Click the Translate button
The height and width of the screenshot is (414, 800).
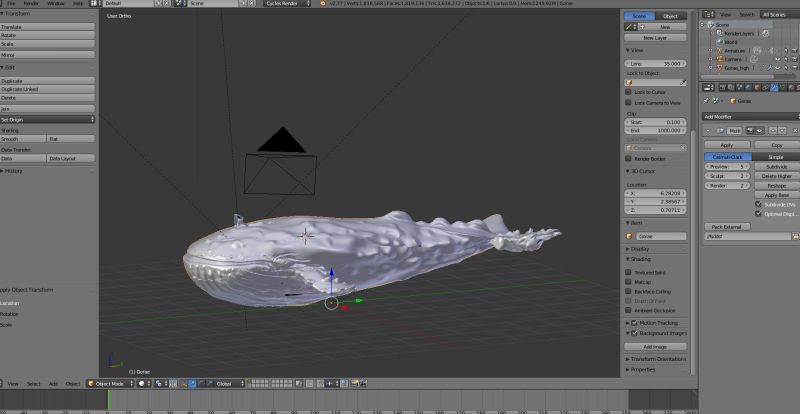[x=47, y=27]
